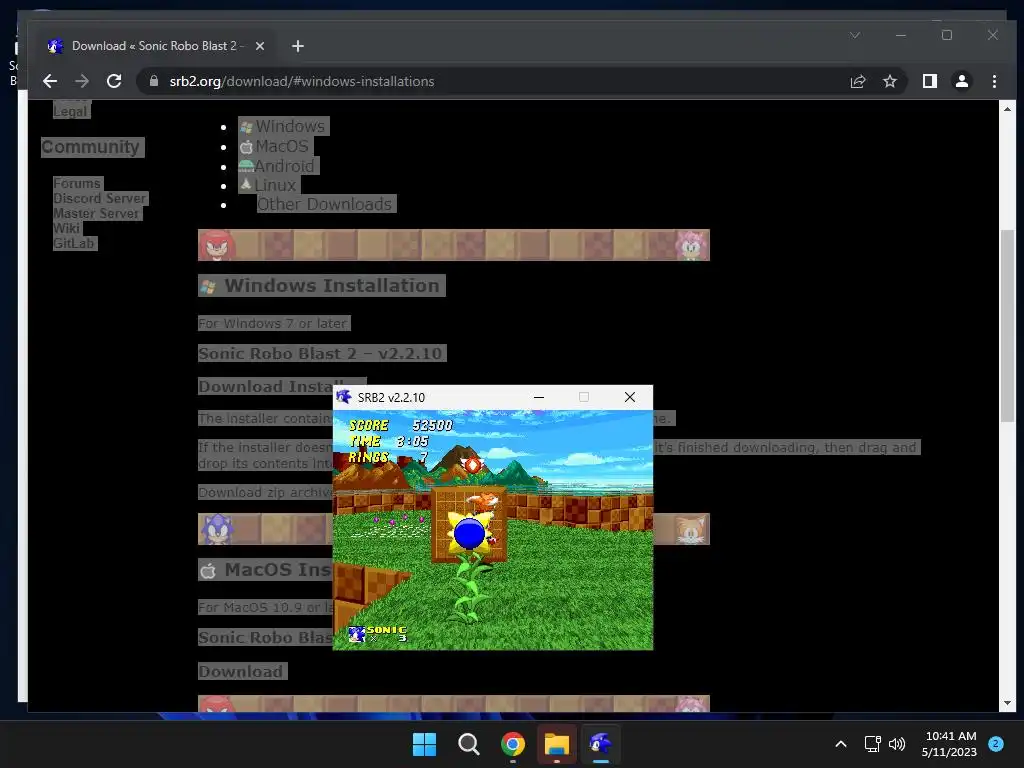Image resolution: width=1024 pixels, height=768 pixels.
Task: Open the Chrome profile menu
Action: click(961, 81)
